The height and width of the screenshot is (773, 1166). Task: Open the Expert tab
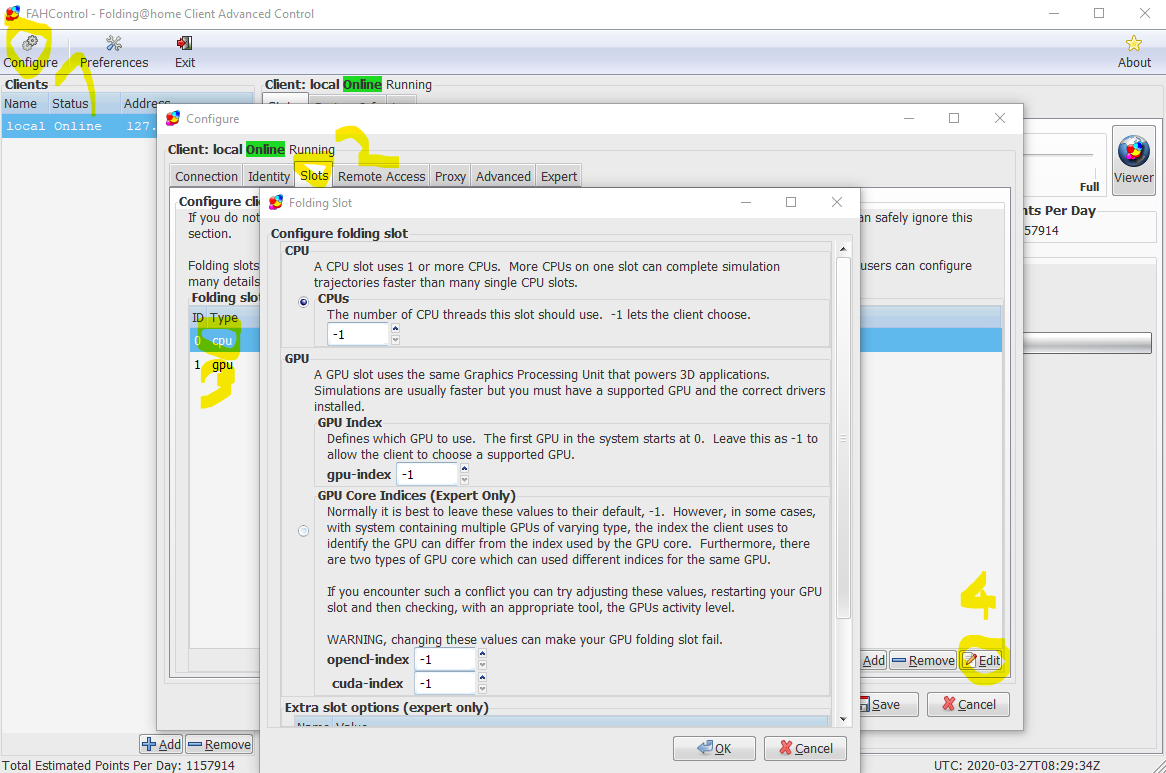pyautogui.click(x=558, y=176)
